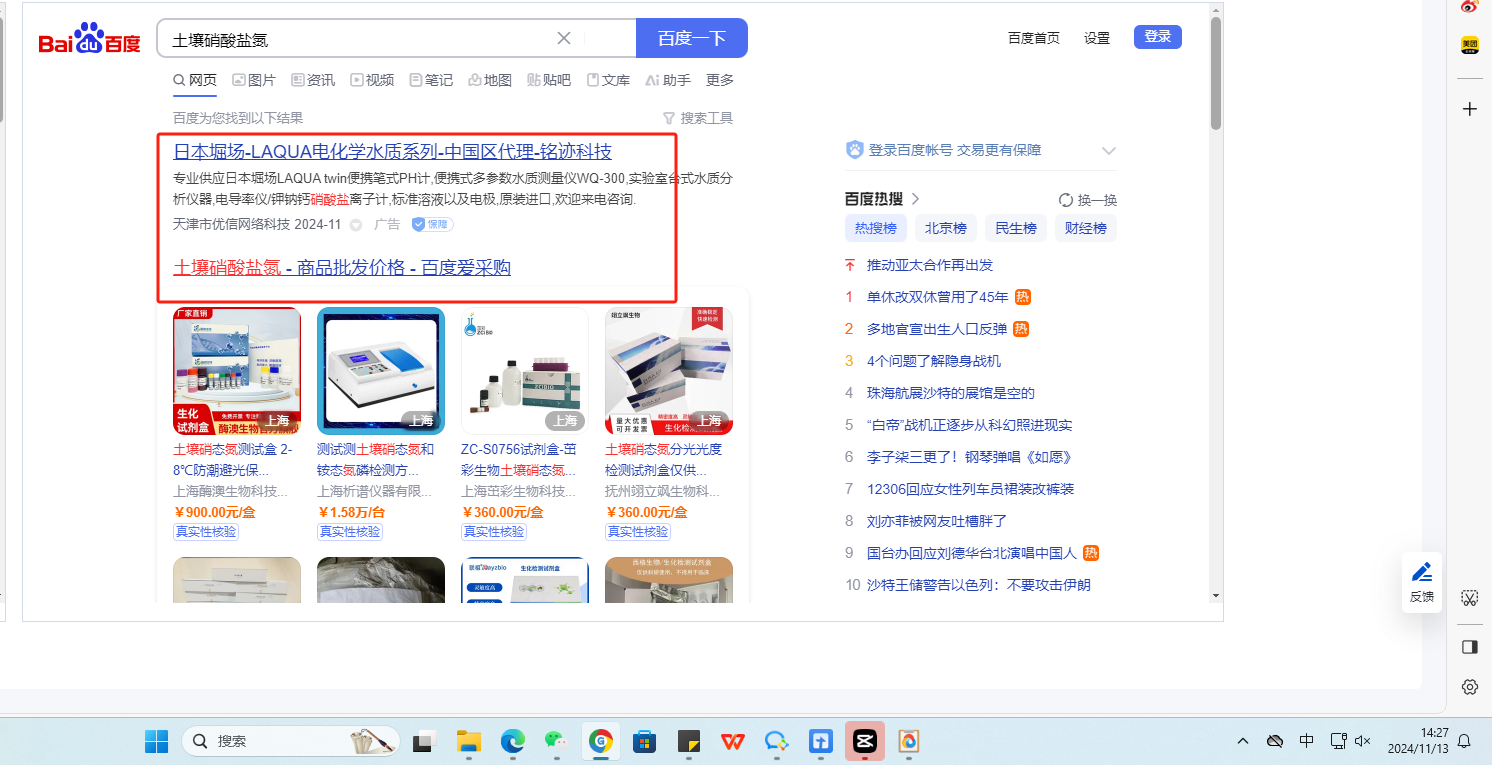This screenshot has width=1492, height=765.
Task: Click the network icon in the system tray
Action: click(1338, 741)
